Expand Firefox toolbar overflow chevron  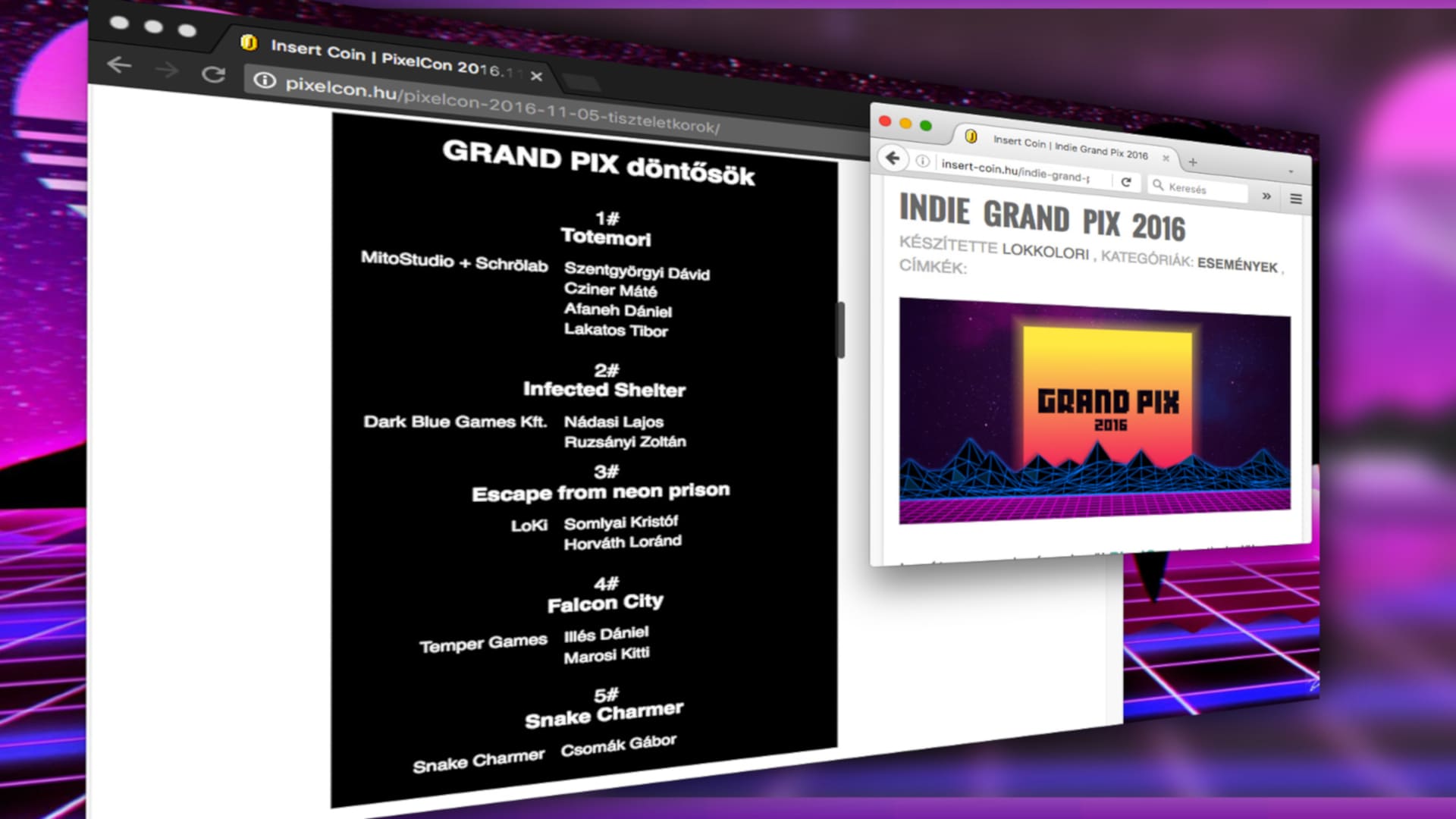[1266, 196]
